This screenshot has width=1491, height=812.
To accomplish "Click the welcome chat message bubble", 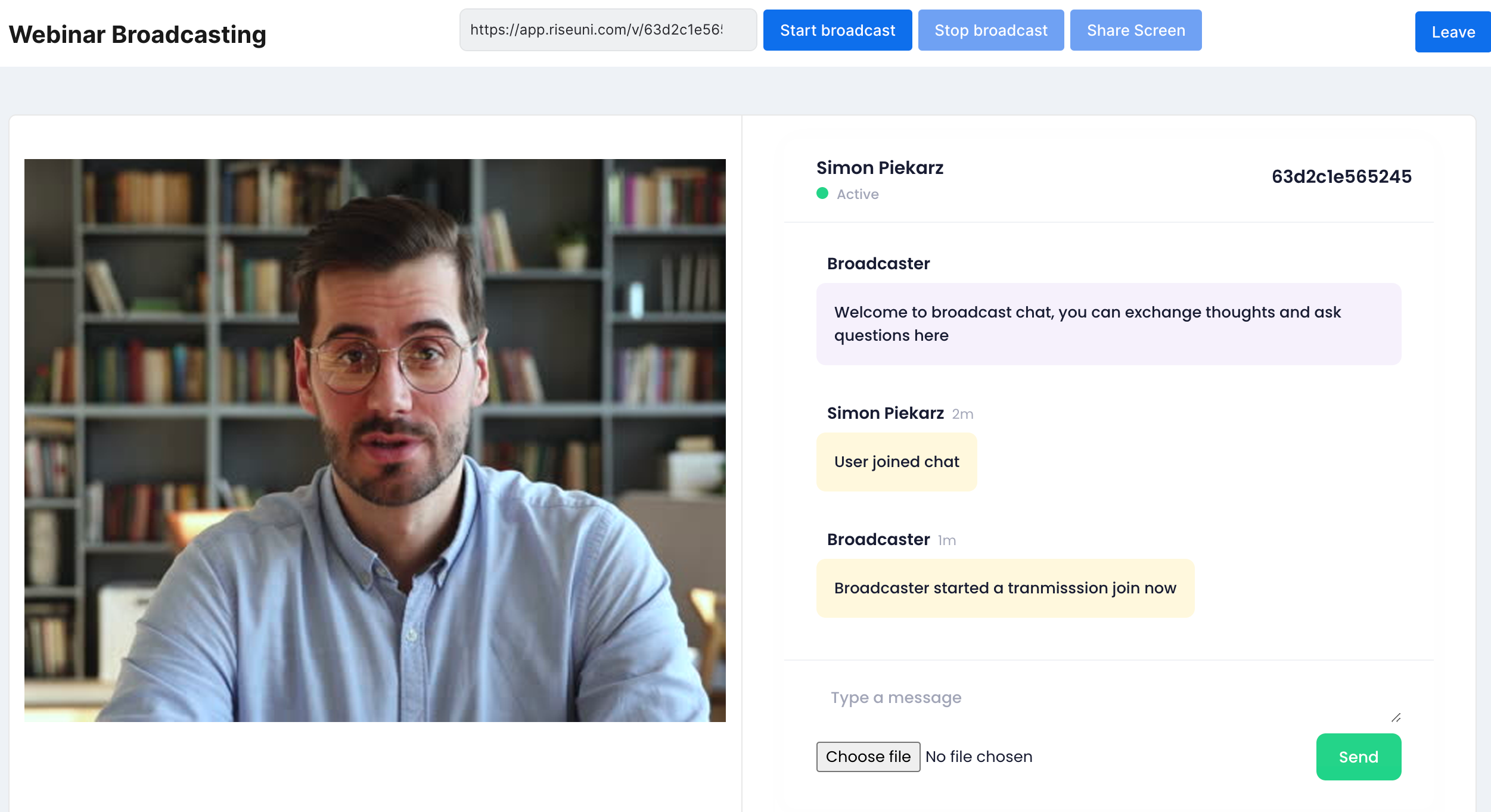I will pyautogui.click(x=1108, y=324).
